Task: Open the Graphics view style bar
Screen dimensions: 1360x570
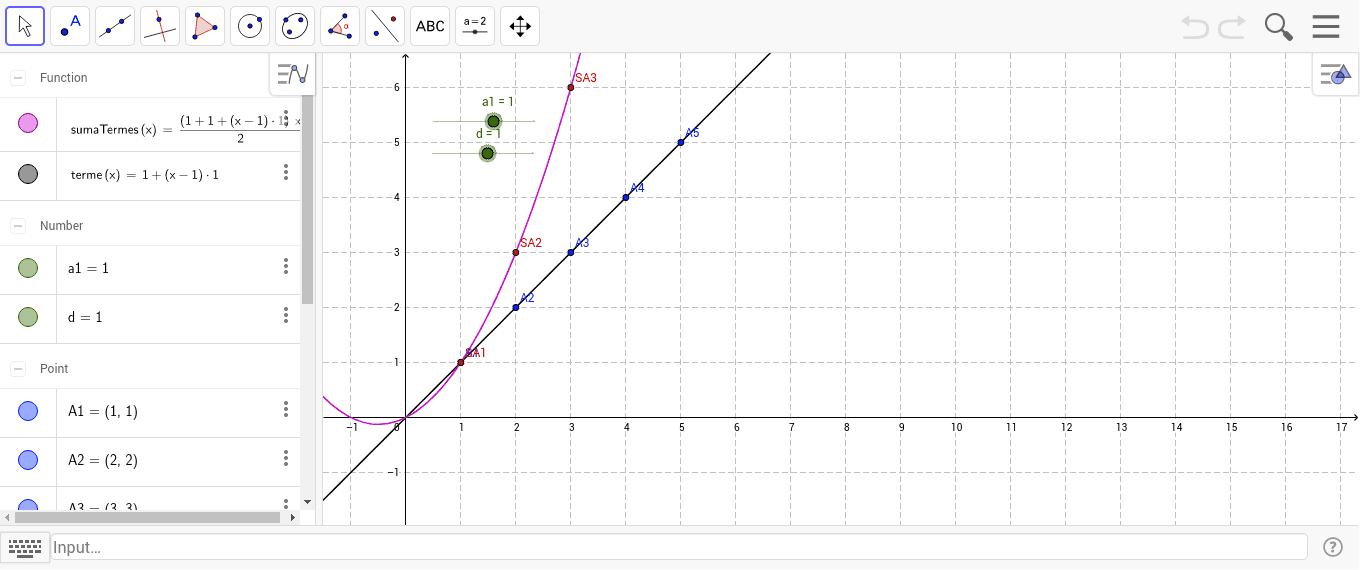Action: click(x=1335, y=74)
